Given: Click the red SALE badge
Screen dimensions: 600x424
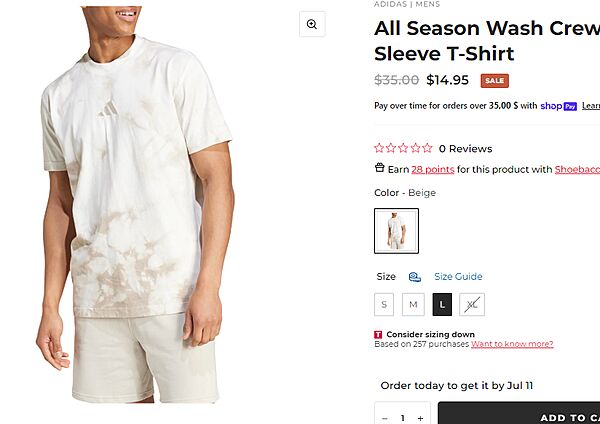Looking at the screenshot, I should click(493, 81).
